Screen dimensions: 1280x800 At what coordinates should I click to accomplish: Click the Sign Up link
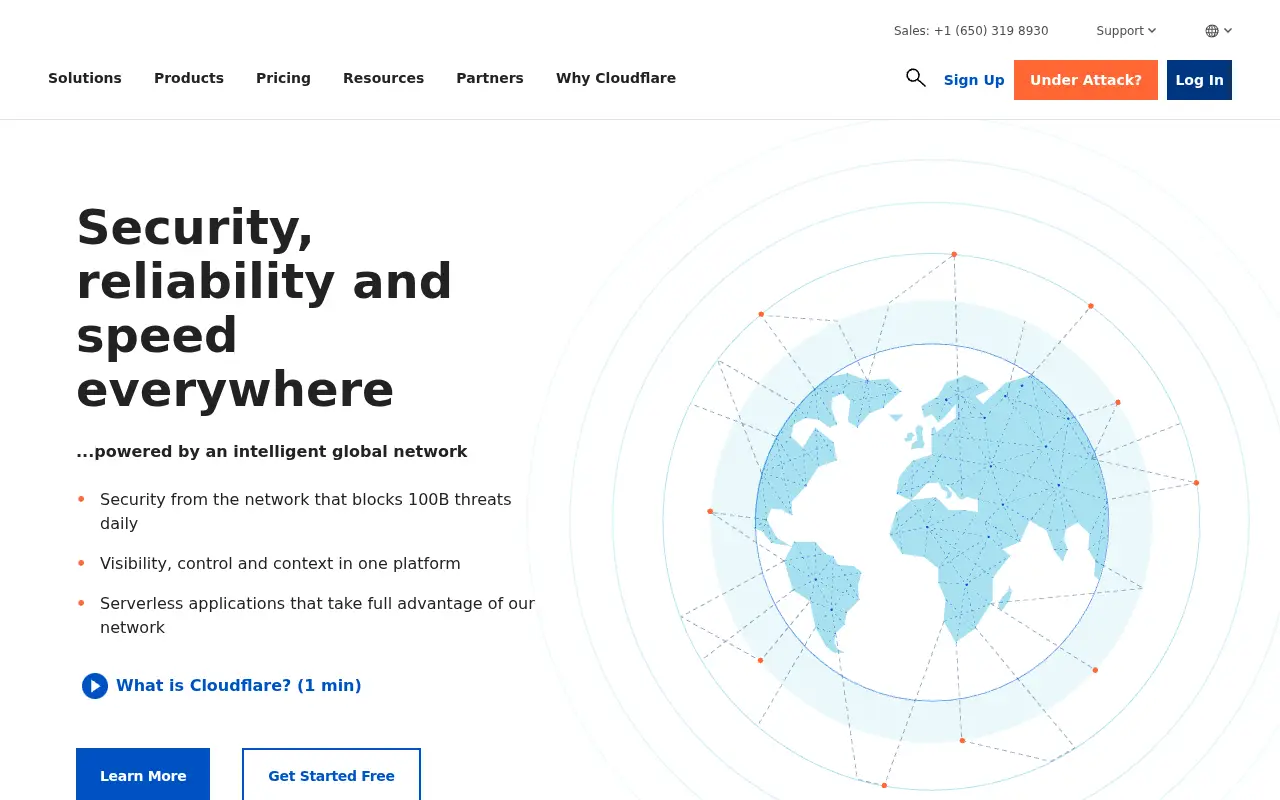[974, 80]
